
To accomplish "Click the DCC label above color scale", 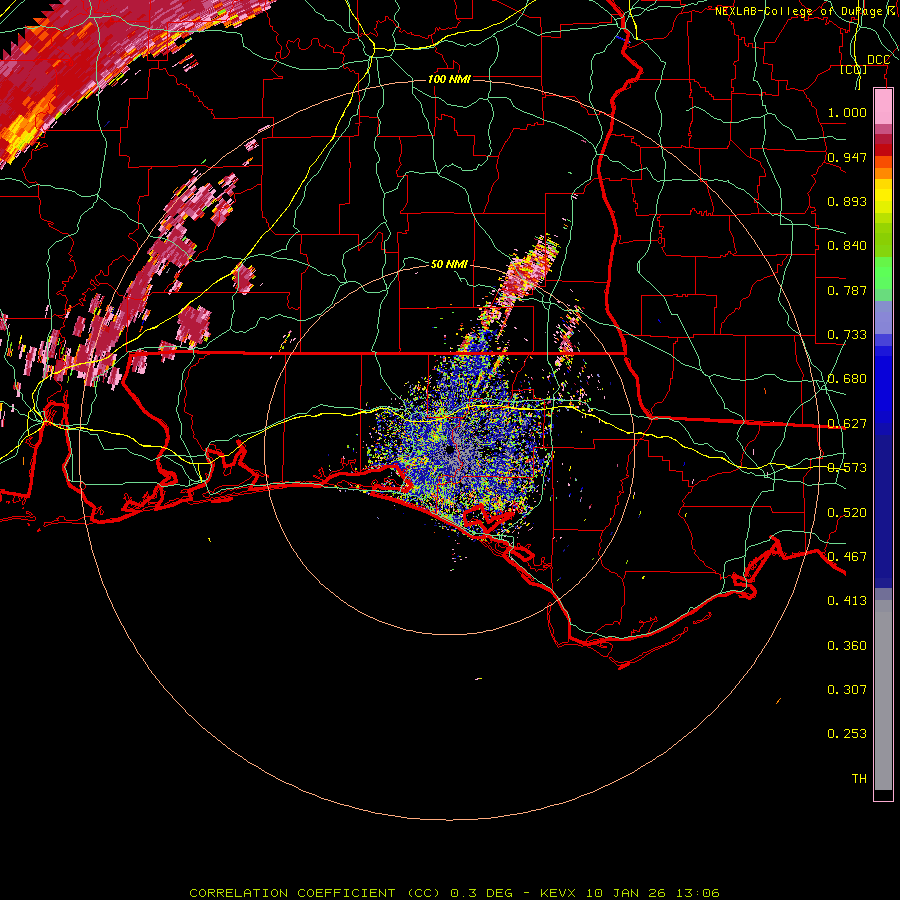I will [x=878, y=60].
